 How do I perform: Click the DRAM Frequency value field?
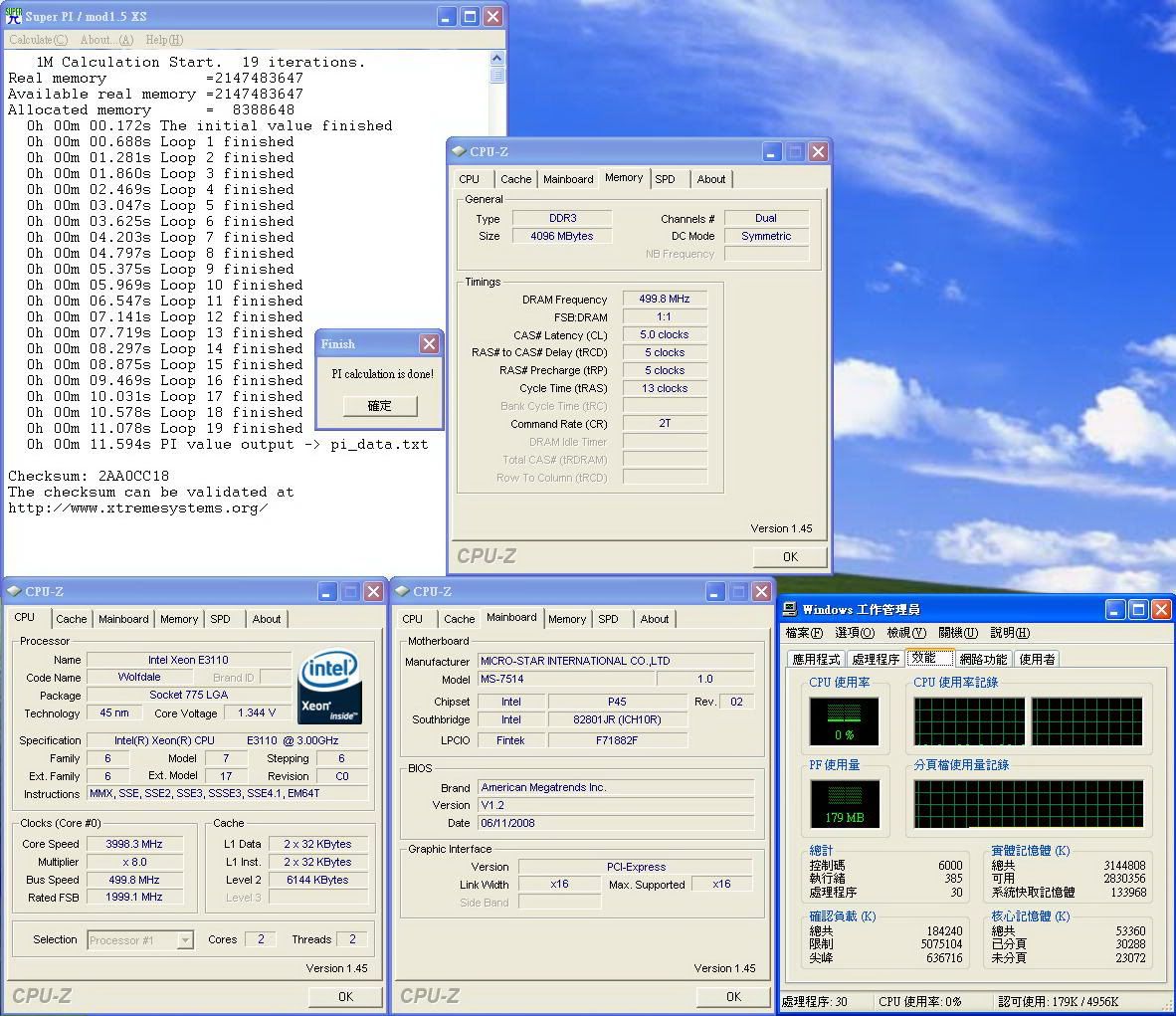(x=665, y=299)
